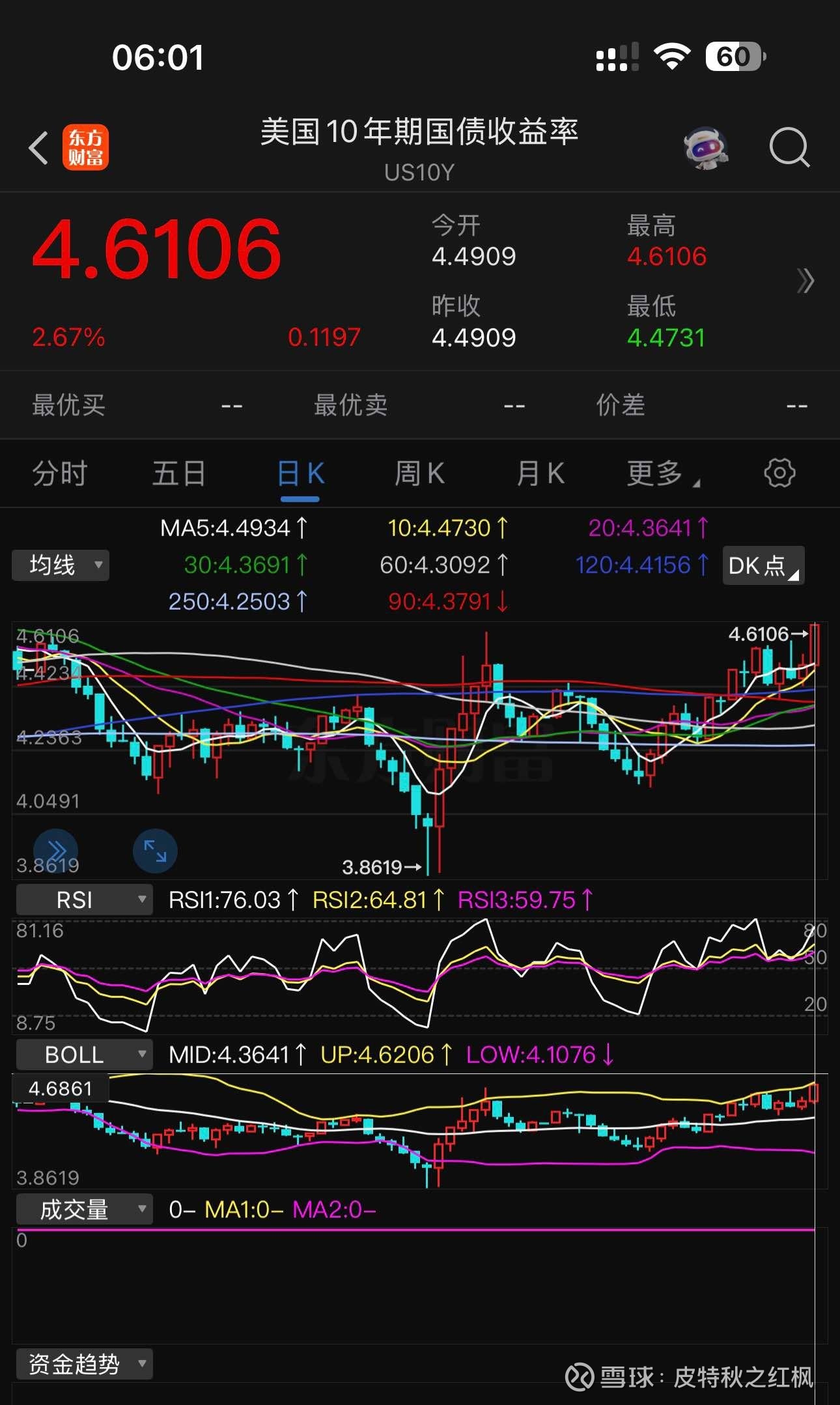Toggle the DK点 signal button

(x=763, y=565)
